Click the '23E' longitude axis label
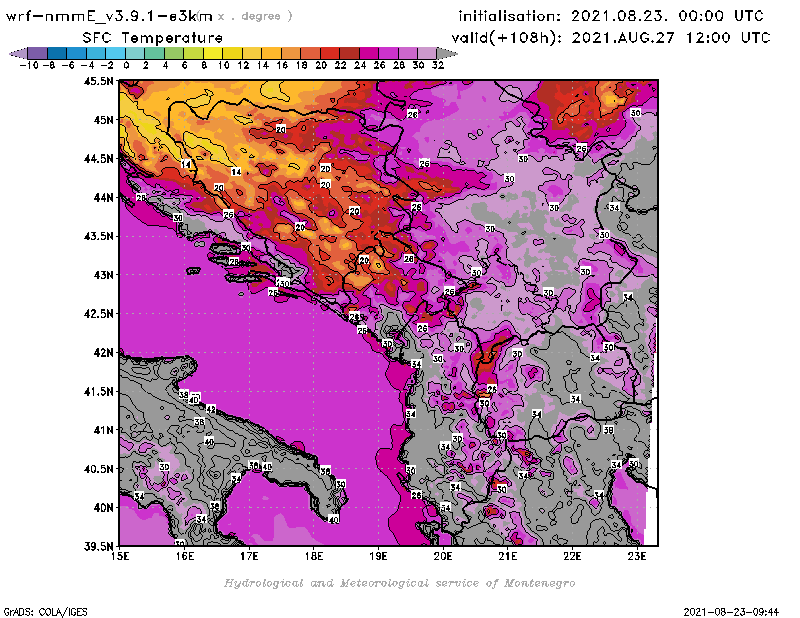The width and height of the screenshot is (800, 618). (x=637, y=556)
